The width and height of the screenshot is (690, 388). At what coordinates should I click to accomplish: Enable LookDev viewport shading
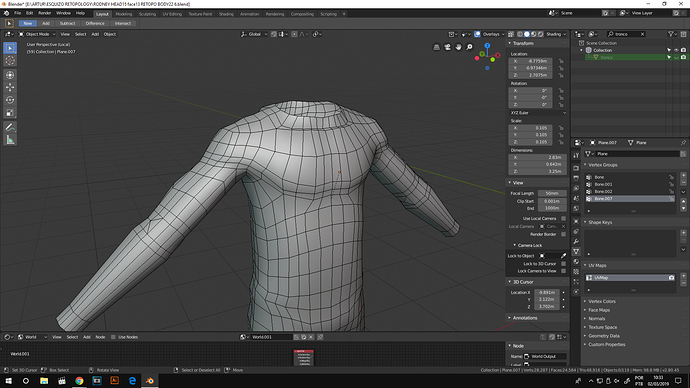534,34
